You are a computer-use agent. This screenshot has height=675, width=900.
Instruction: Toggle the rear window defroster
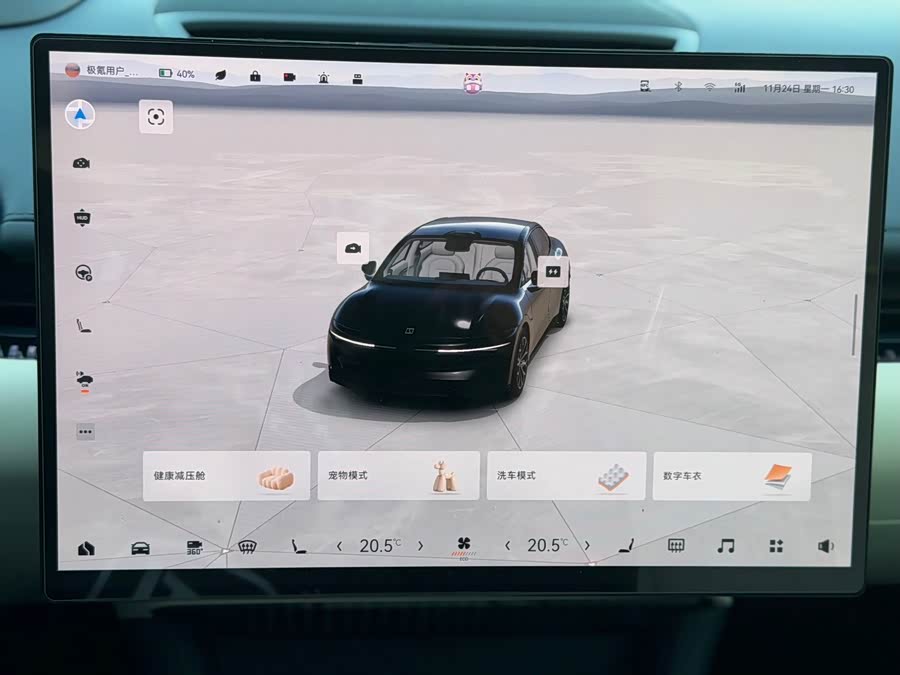click(x=676, y=545)
